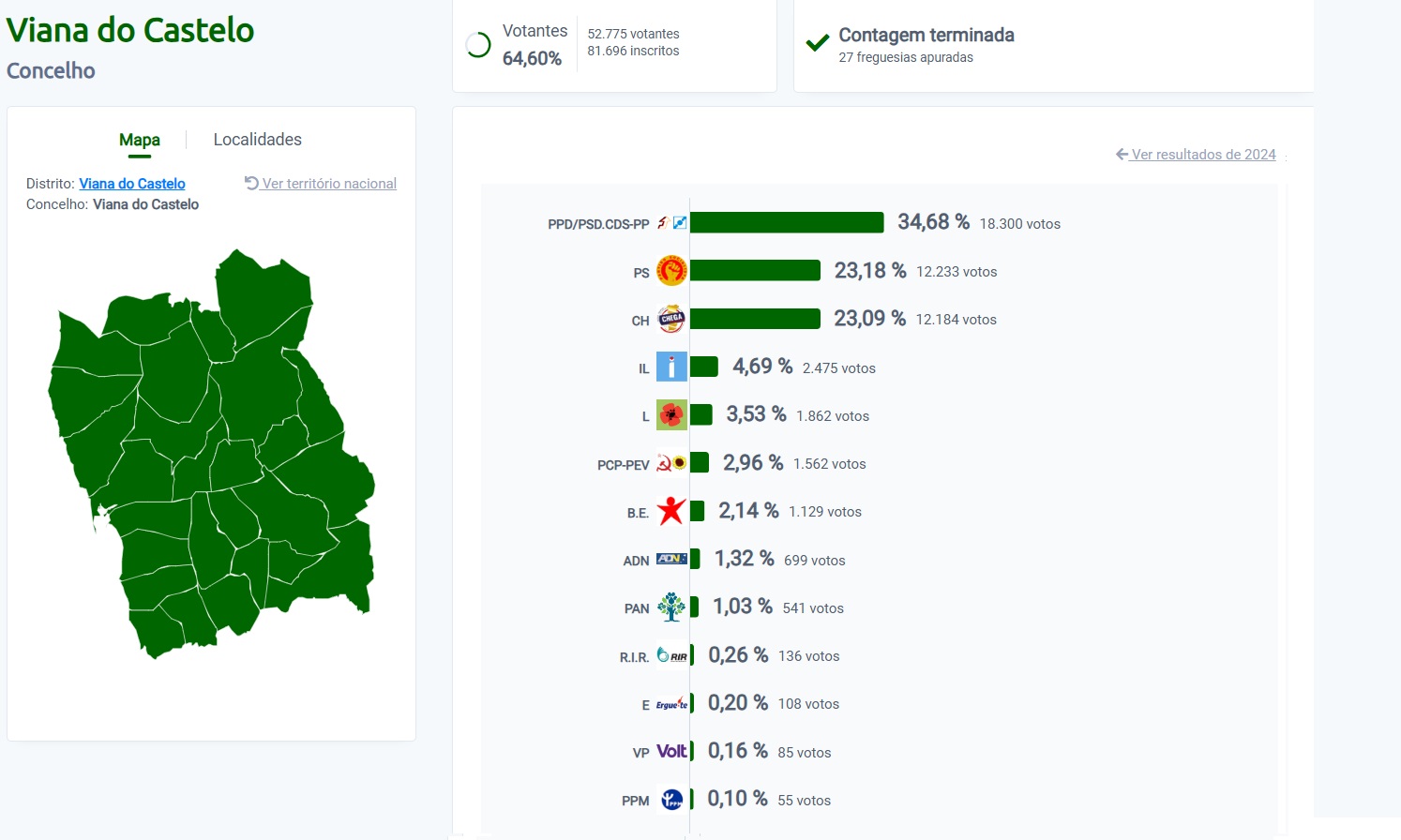Click the Iniciativa Liberal blue logo

[x=671, y=367]
